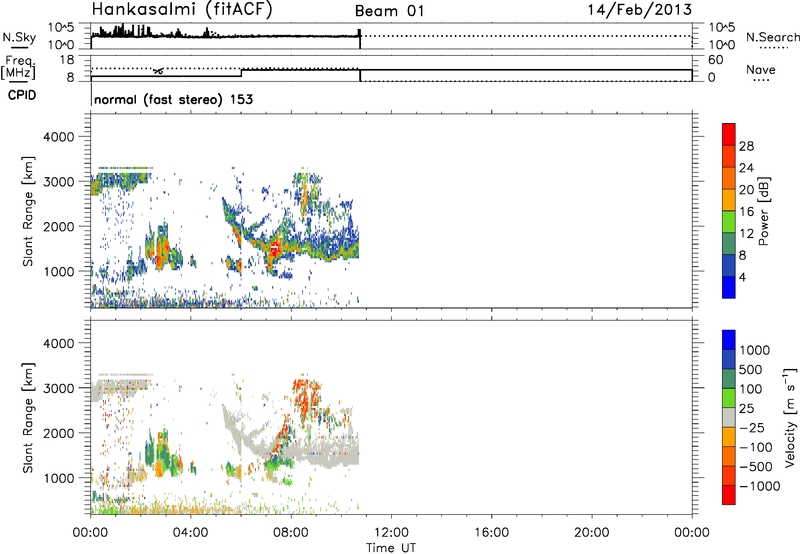Click the 60 tick on the Nave axis
This screenshot has width=800, height=554.
(715, 60)
